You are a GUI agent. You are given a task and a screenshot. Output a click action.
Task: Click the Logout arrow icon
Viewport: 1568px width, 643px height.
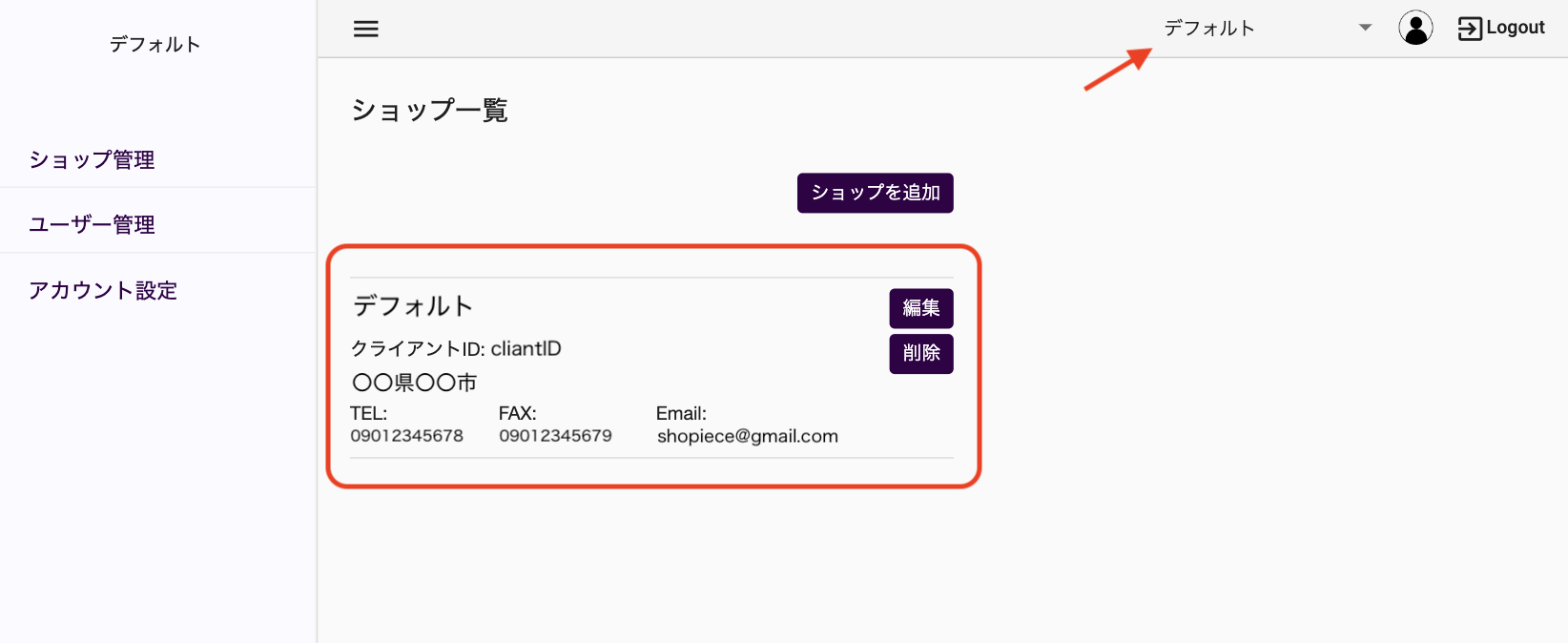click(1470, 29)
